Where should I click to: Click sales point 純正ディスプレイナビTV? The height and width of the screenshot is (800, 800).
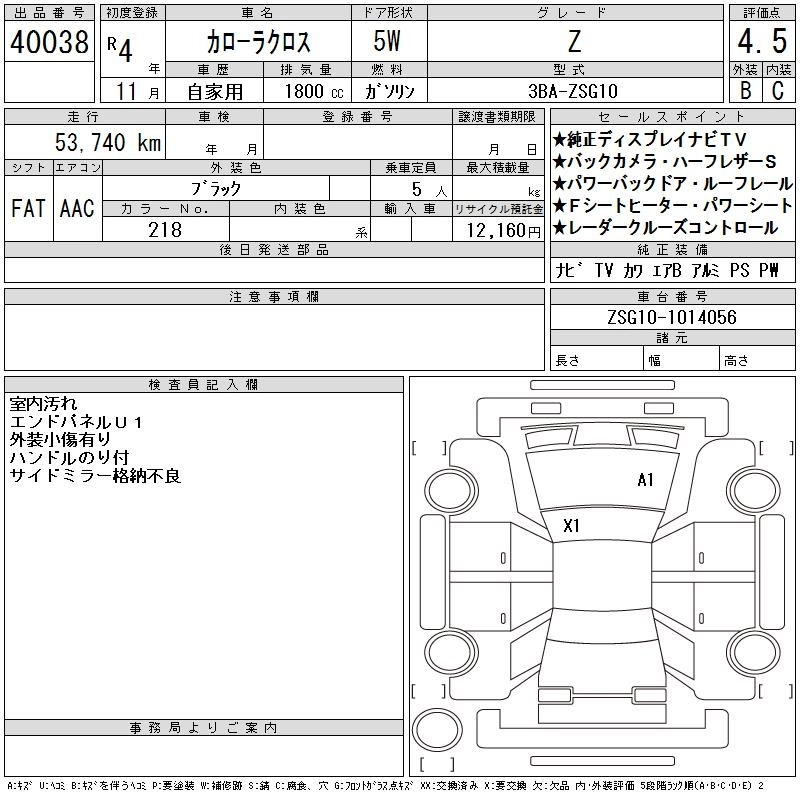pyautogui.click(x=649, y=139)
